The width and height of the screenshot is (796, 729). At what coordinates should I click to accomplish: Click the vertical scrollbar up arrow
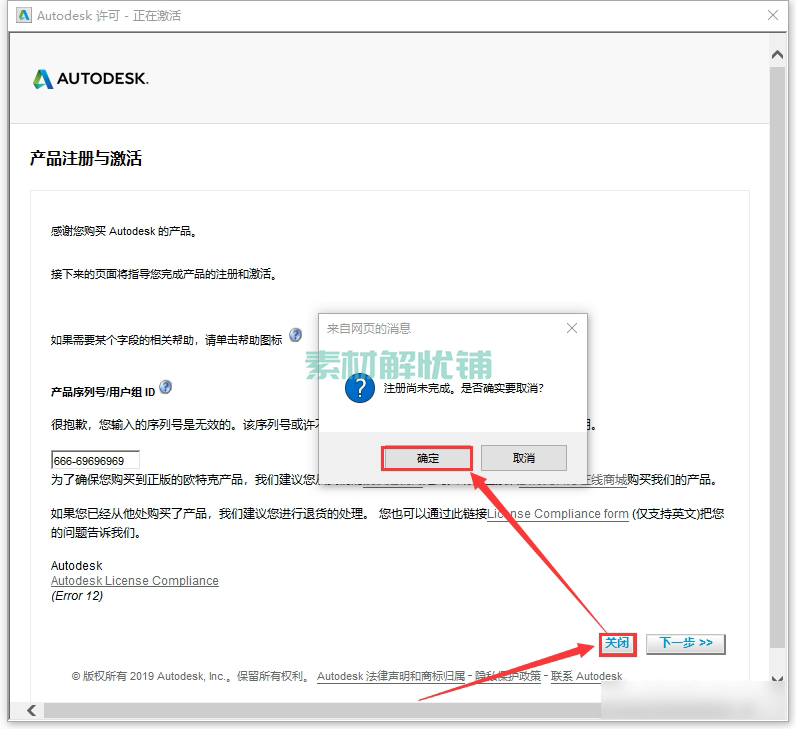777,54
